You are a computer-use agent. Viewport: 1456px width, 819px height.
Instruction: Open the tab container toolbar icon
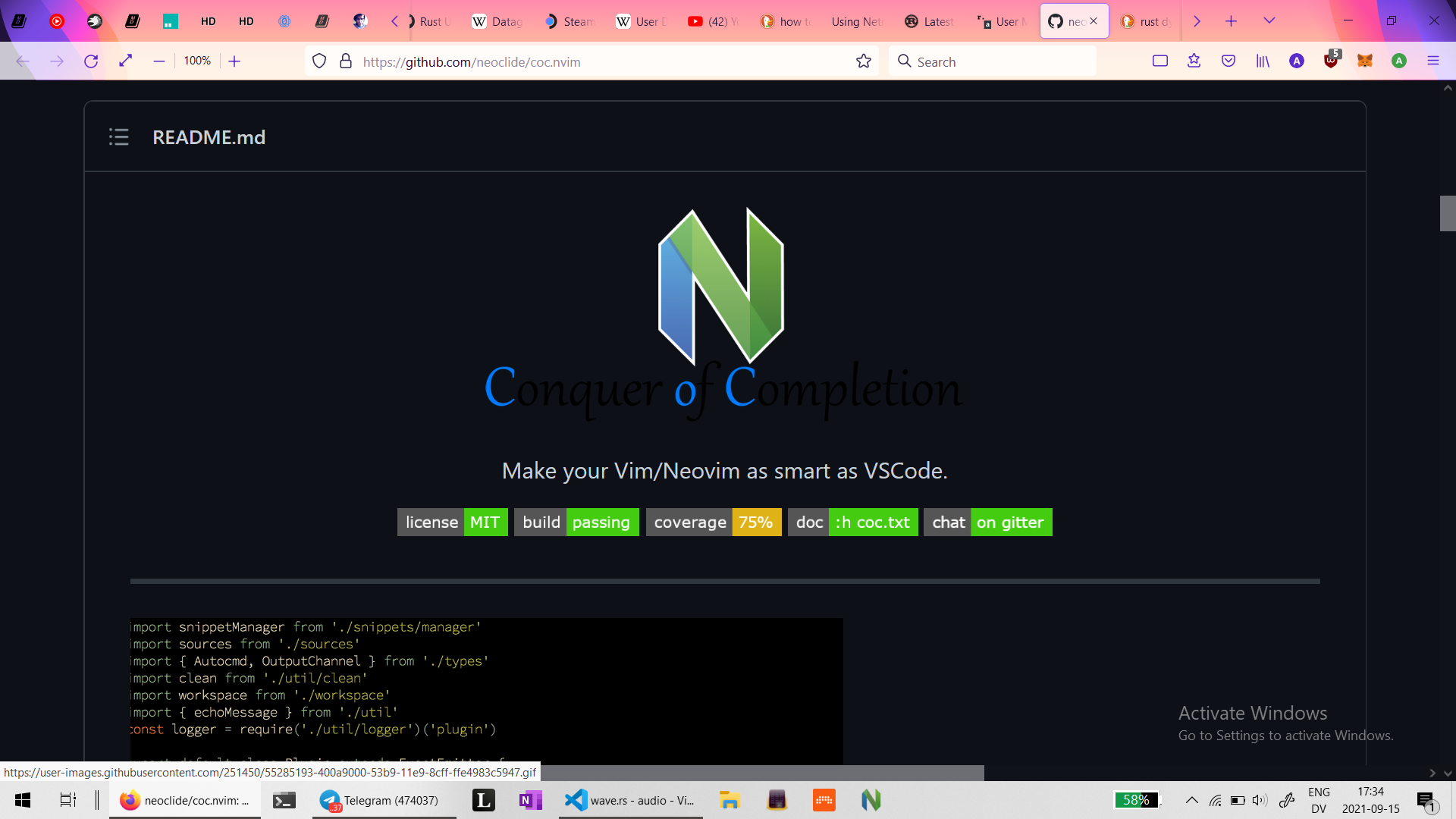click(x=1160, y=61)
